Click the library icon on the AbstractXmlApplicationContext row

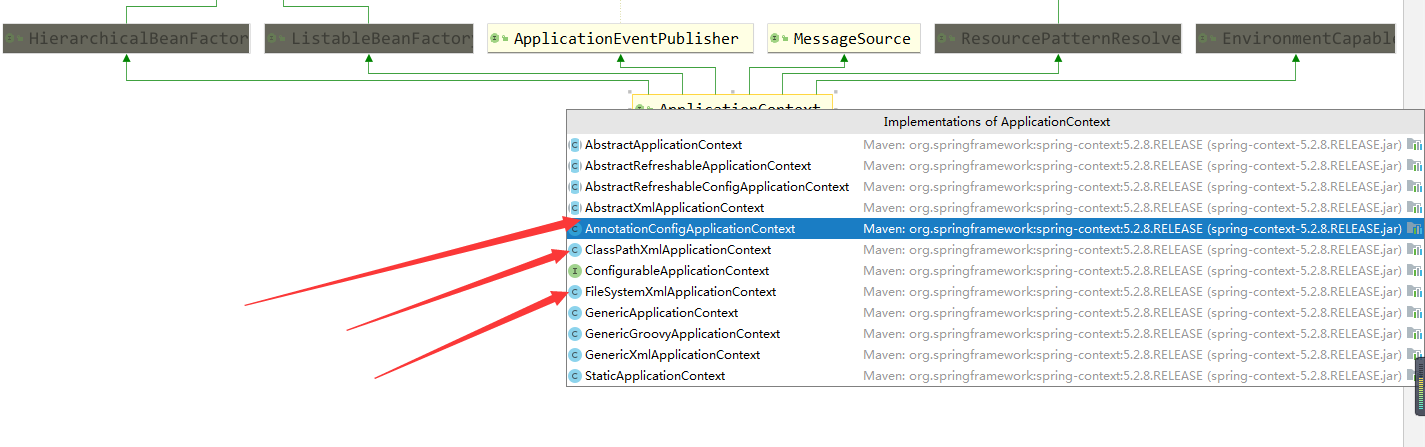[x=1414, y=208]
